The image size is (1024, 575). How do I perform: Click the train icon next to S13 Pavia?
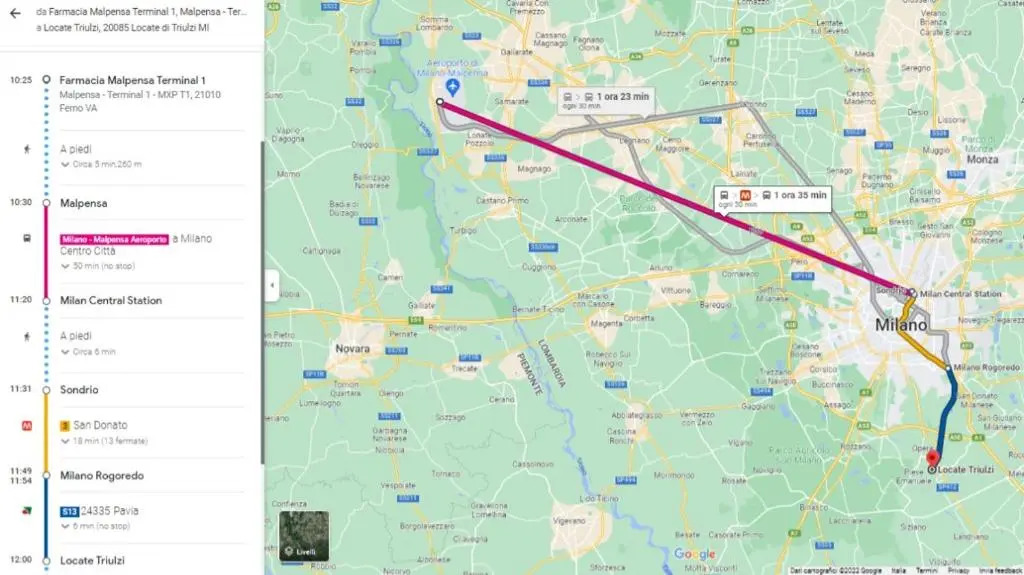[27, 511]
